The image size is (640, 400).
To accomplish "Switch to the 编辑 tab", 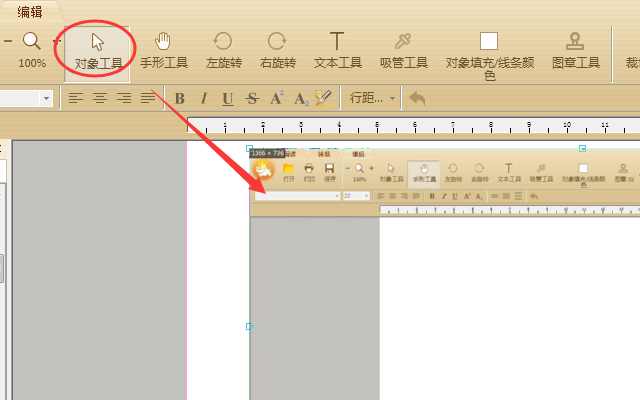I will 30,12.
